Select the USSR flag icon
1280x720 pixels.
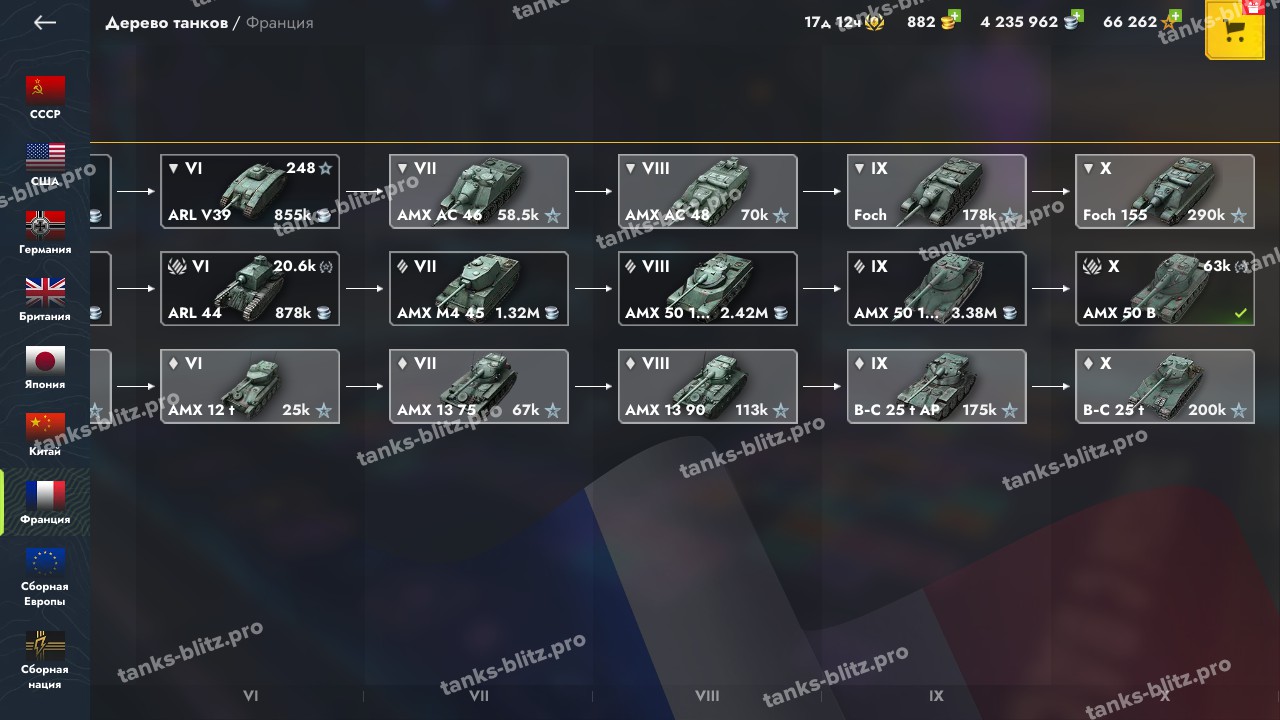coord(45,90)
